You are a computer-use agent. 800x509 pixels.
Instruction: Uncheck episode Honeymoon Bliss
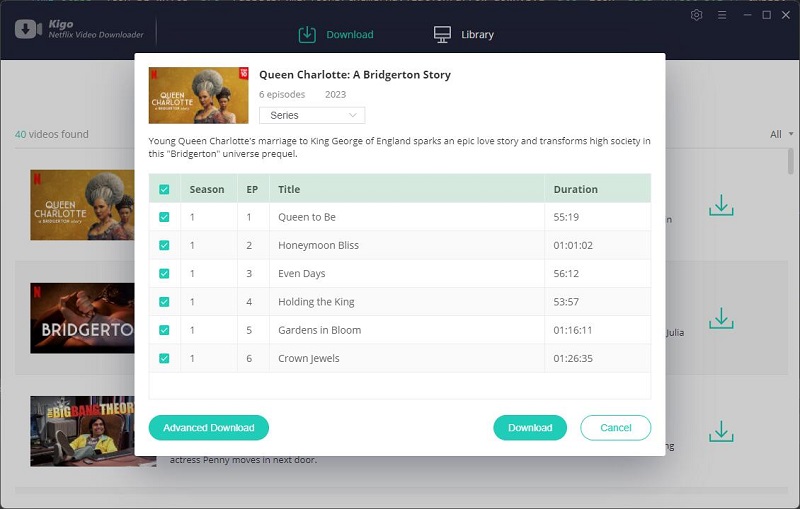point(164,245)
